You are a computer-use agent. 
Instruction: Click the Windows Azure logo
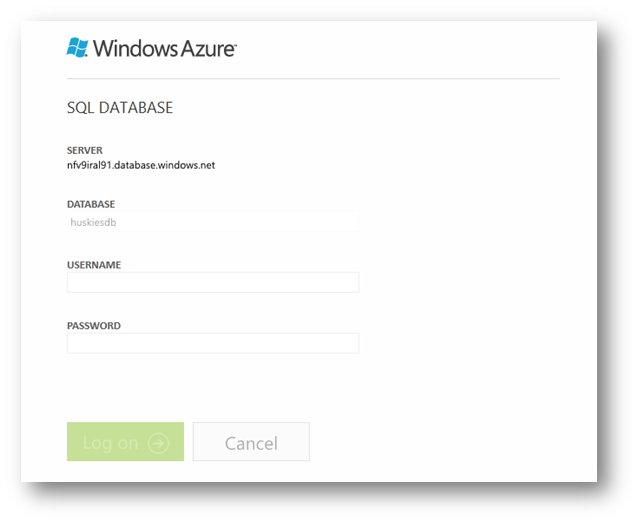click(151, 48)
